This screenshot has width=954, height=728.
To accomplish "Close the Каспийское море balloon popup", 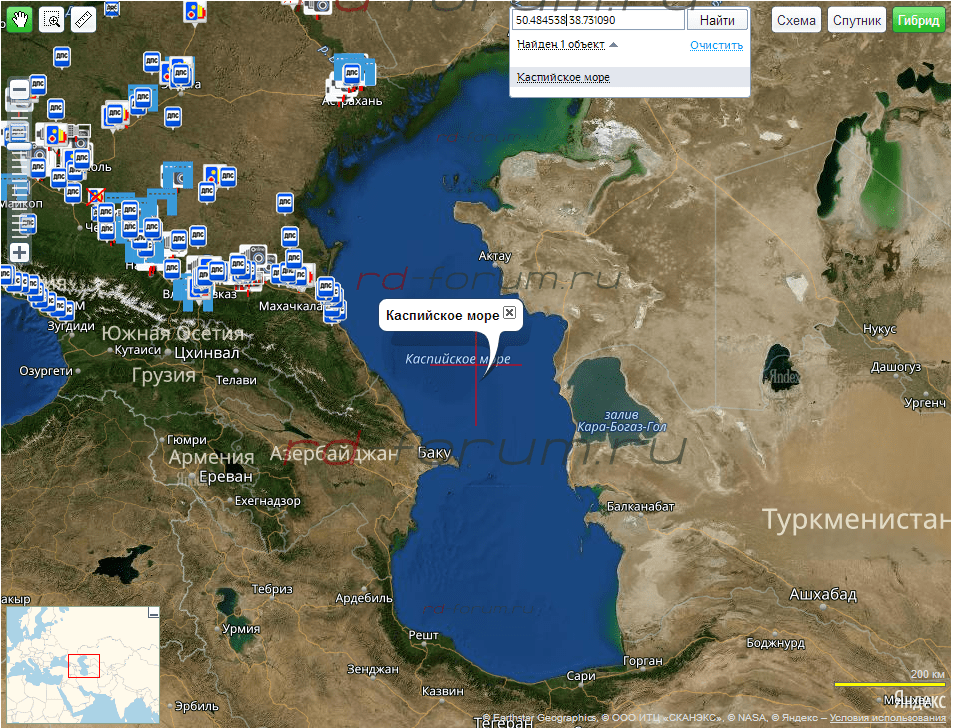I will click(509, 313).
